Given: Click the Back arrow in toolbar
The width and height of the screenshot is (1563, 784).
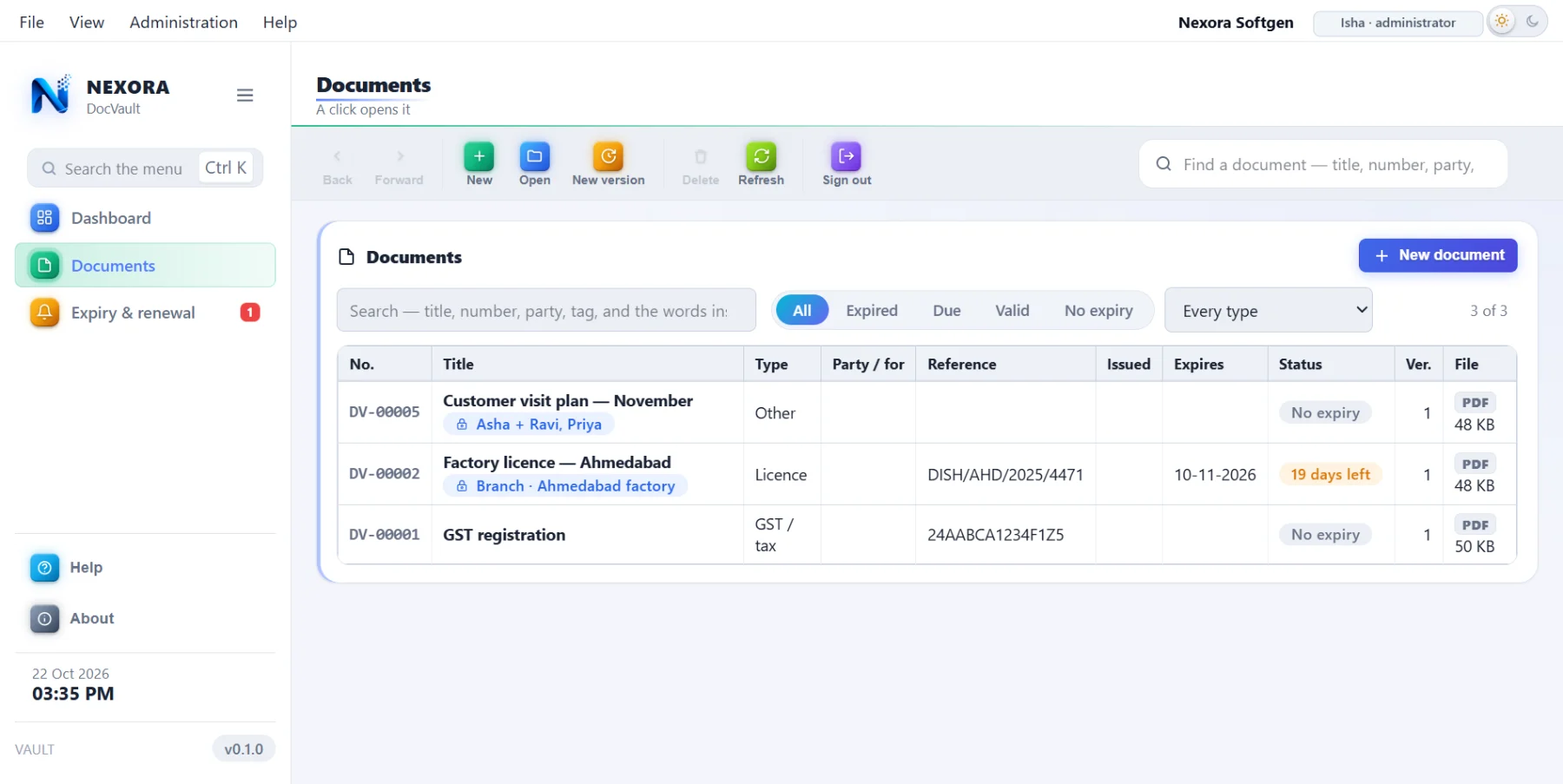Looking at the screenshot, I should pos(337,156).
